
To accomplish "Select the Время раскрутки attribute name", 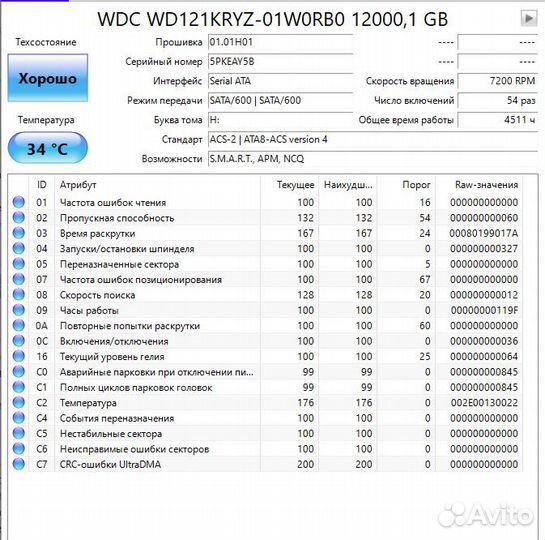I will tap(97, 233).
